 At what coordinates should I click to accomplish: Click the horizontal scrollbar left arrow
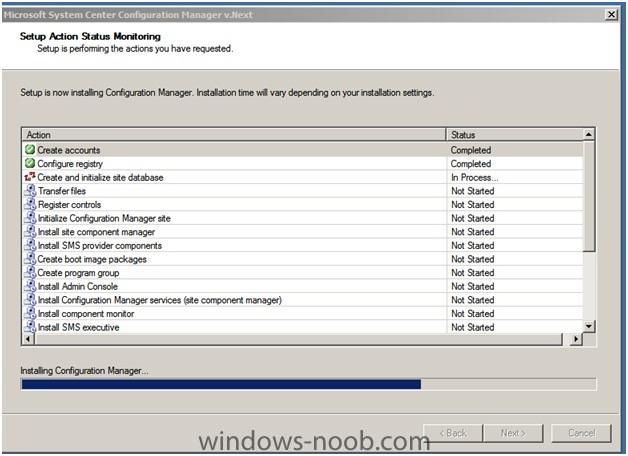pyautogui.click(x=28, y=339)
